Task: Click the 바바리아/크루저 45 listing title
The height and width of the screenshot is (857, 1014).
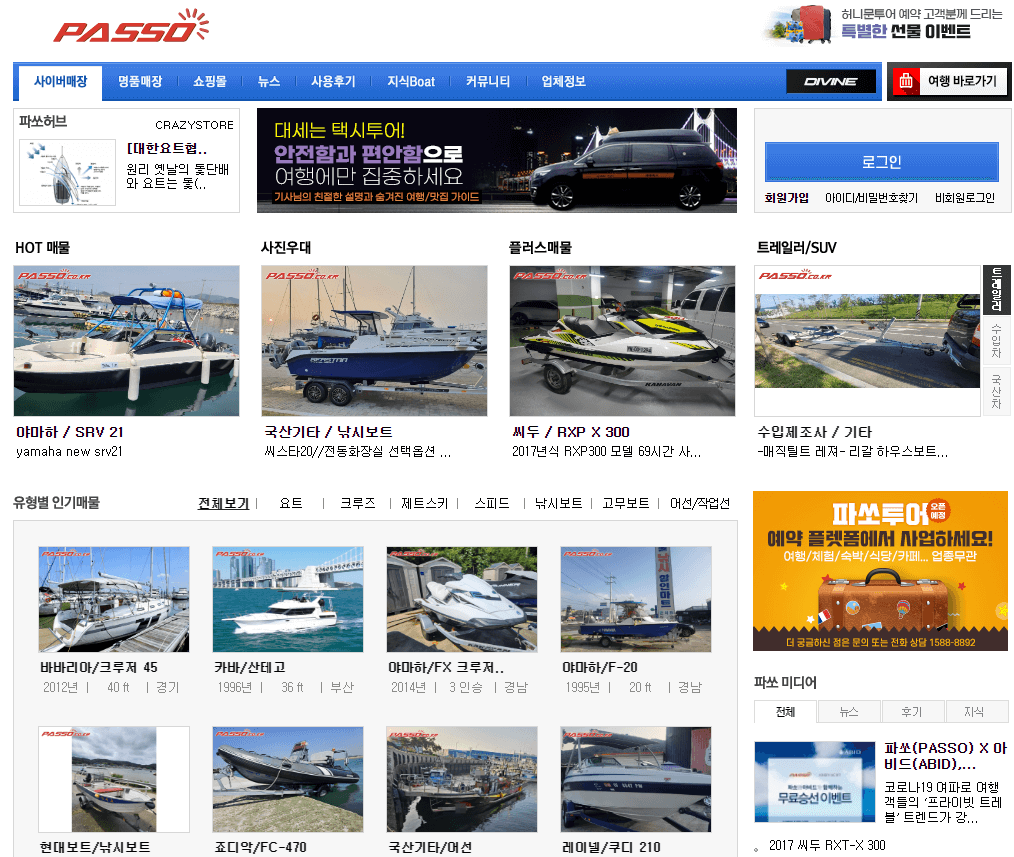Action: point(99,667)
